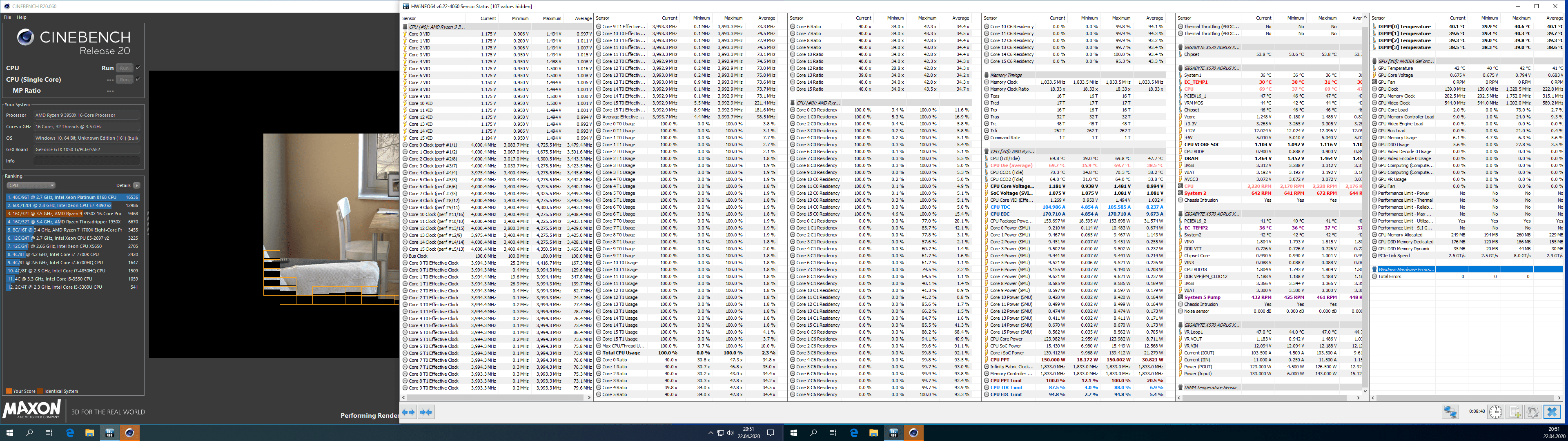Screen dimensions: 1568x441
Task: Toggle the CPU Single Core test checkbox
Action: tap(138, 79)
